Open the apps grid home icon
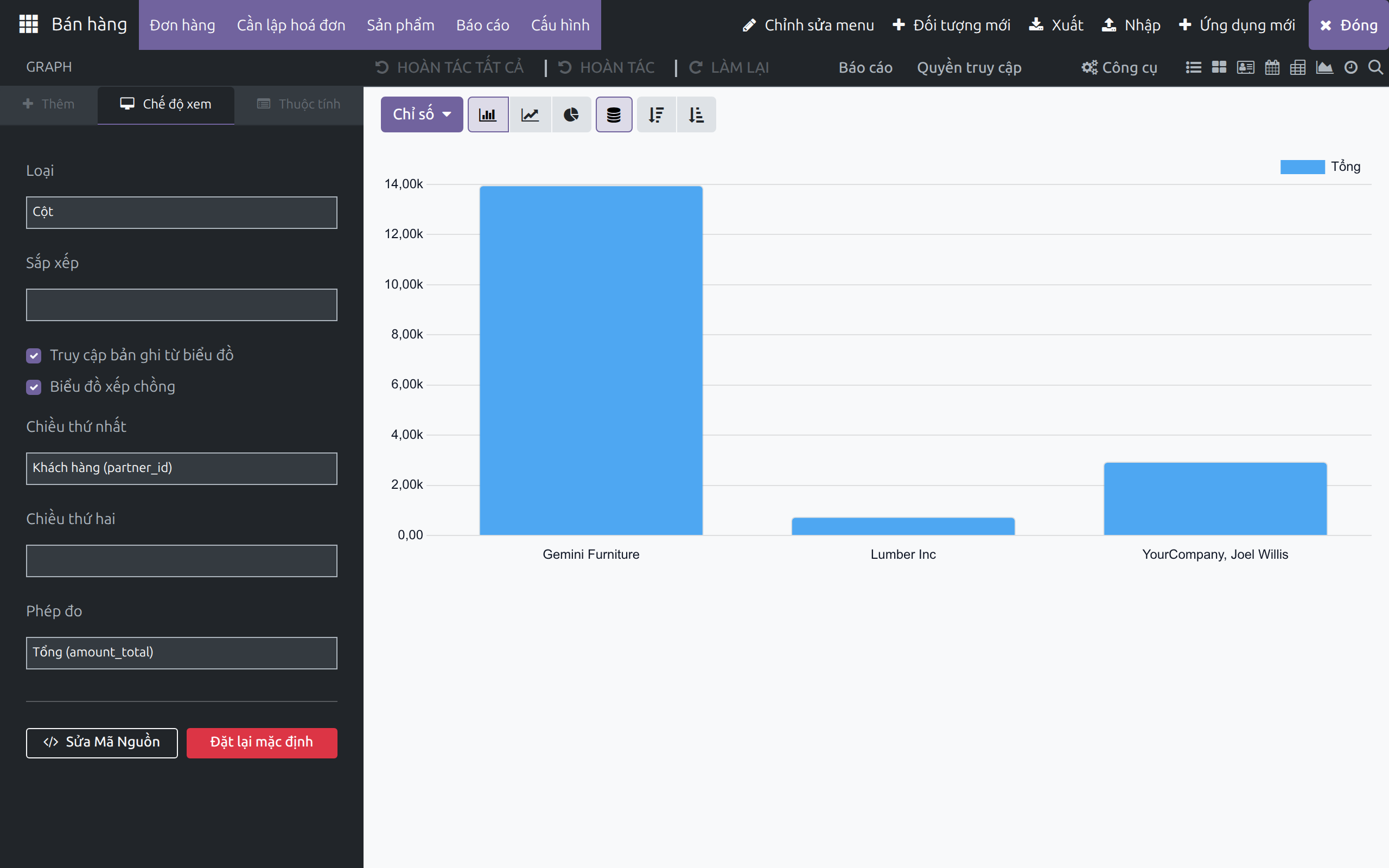 click(x=28, y=25)
